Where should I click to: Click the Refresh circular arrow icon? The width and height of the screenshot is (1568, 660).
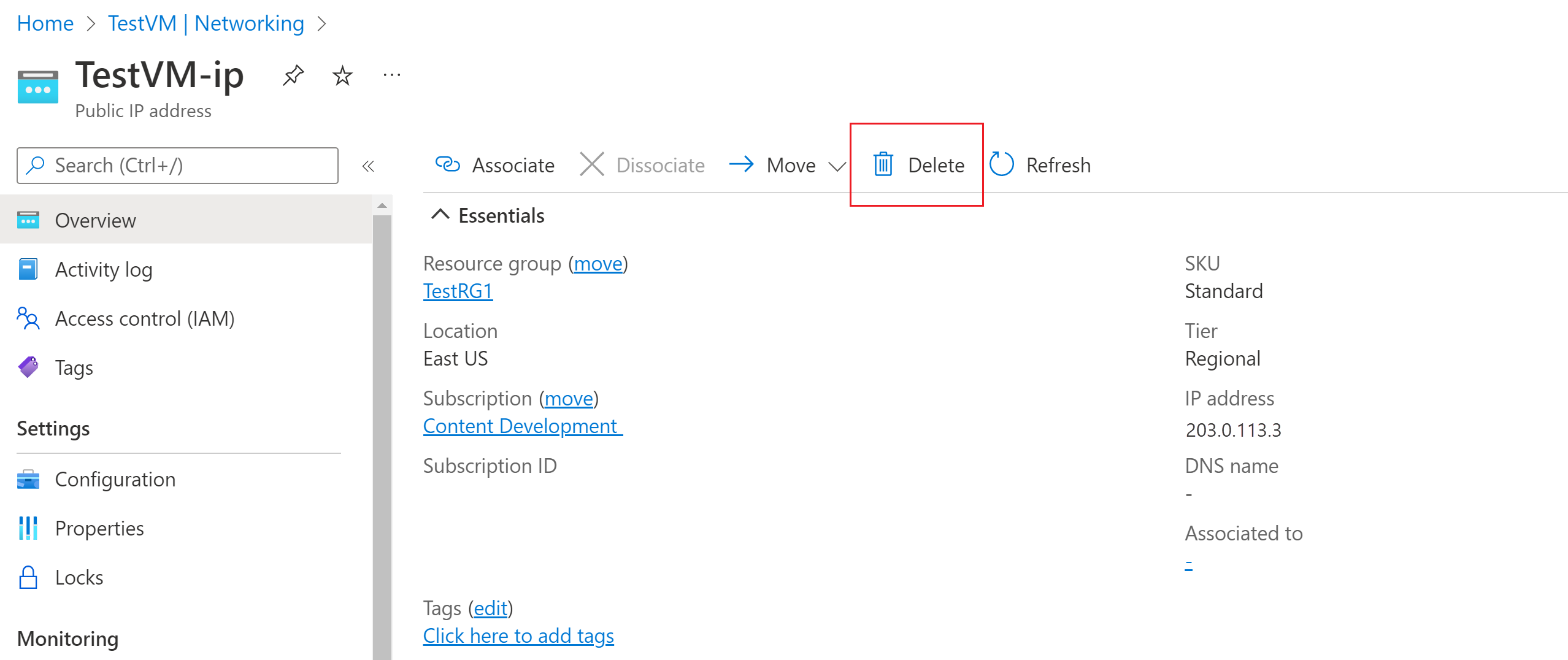click(1002, 164)
